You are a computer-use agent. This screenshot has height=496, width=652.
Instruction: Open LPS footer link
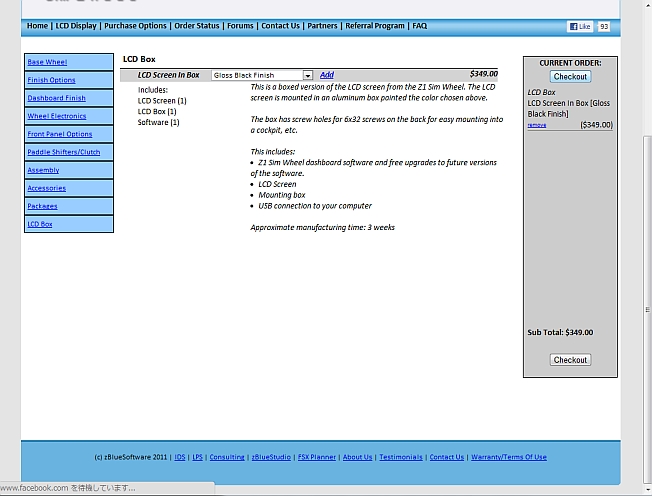click(x=197, y=457)
